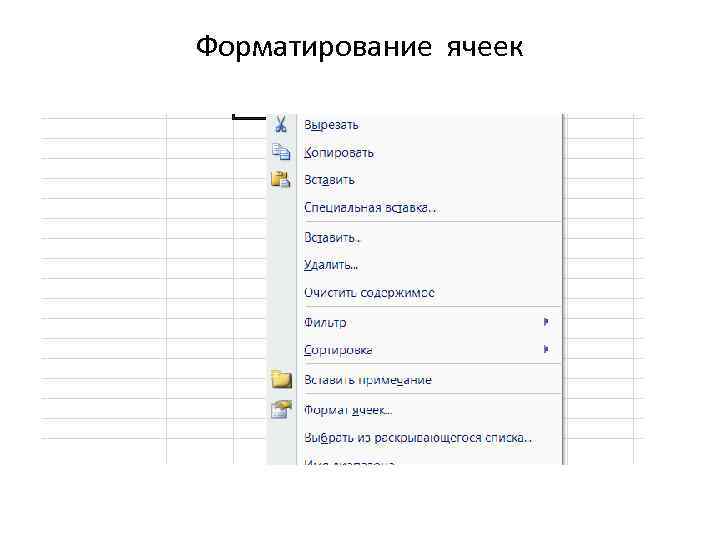Choose Вставить next to the clipboard icon
The height and width of the screenshot is (540, 720).
[329, 180]
